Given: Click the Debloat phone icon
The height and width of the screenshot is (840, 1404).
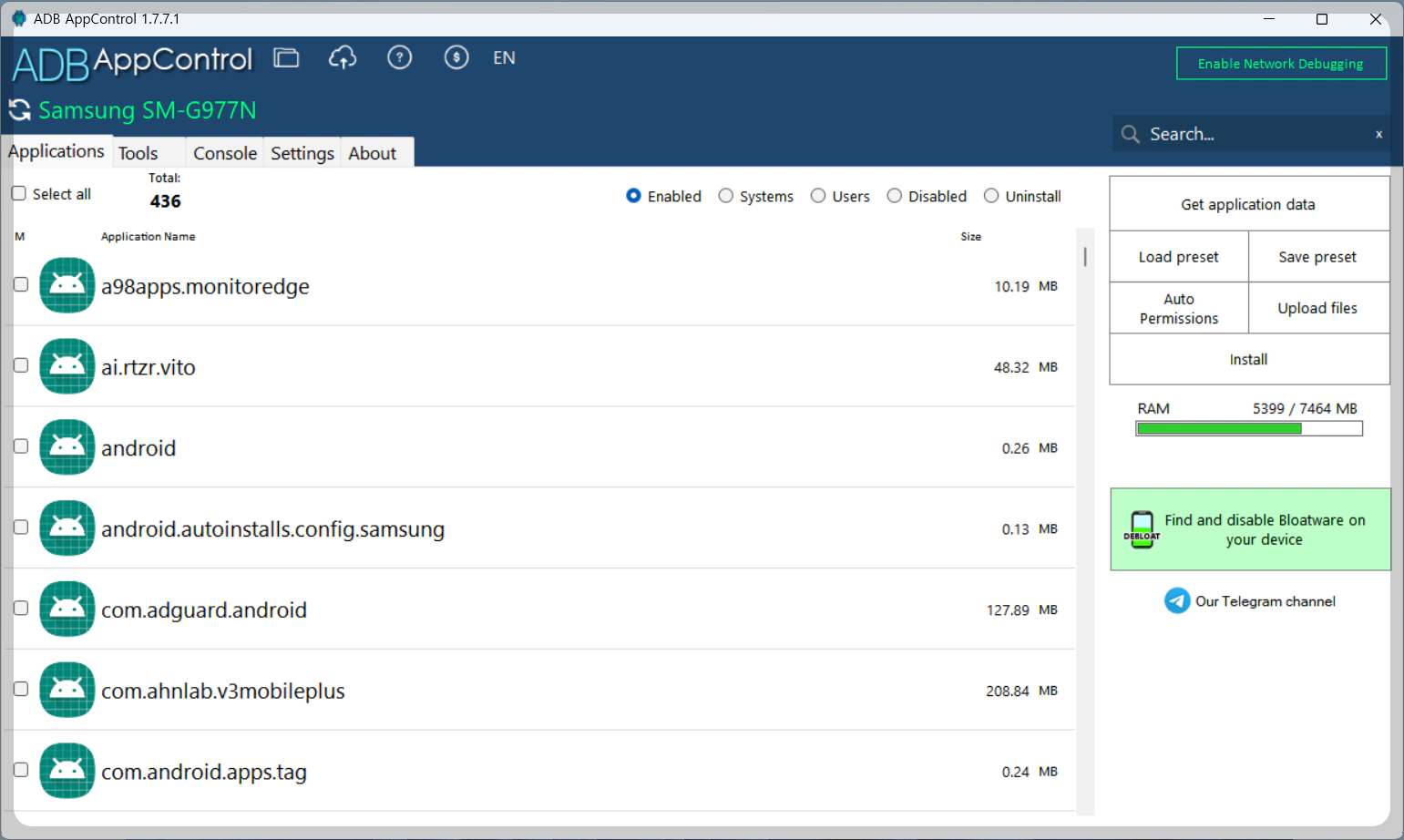Looking at the screenshot, I should pyautogui.click(x=1142, y=529).
